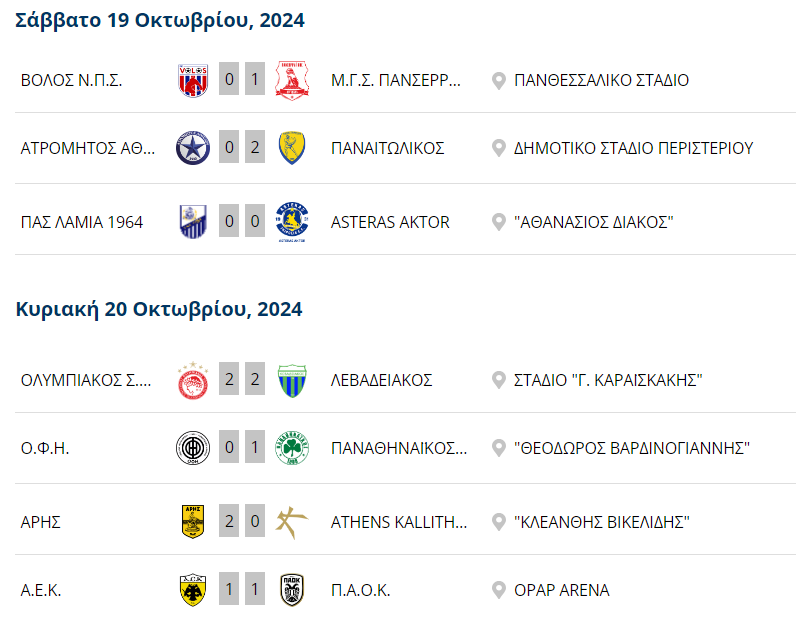The height and width of the screenshot is (617, 796).
Task: Select the Panetolikos yellow shield crest
Action: [292, 148]
